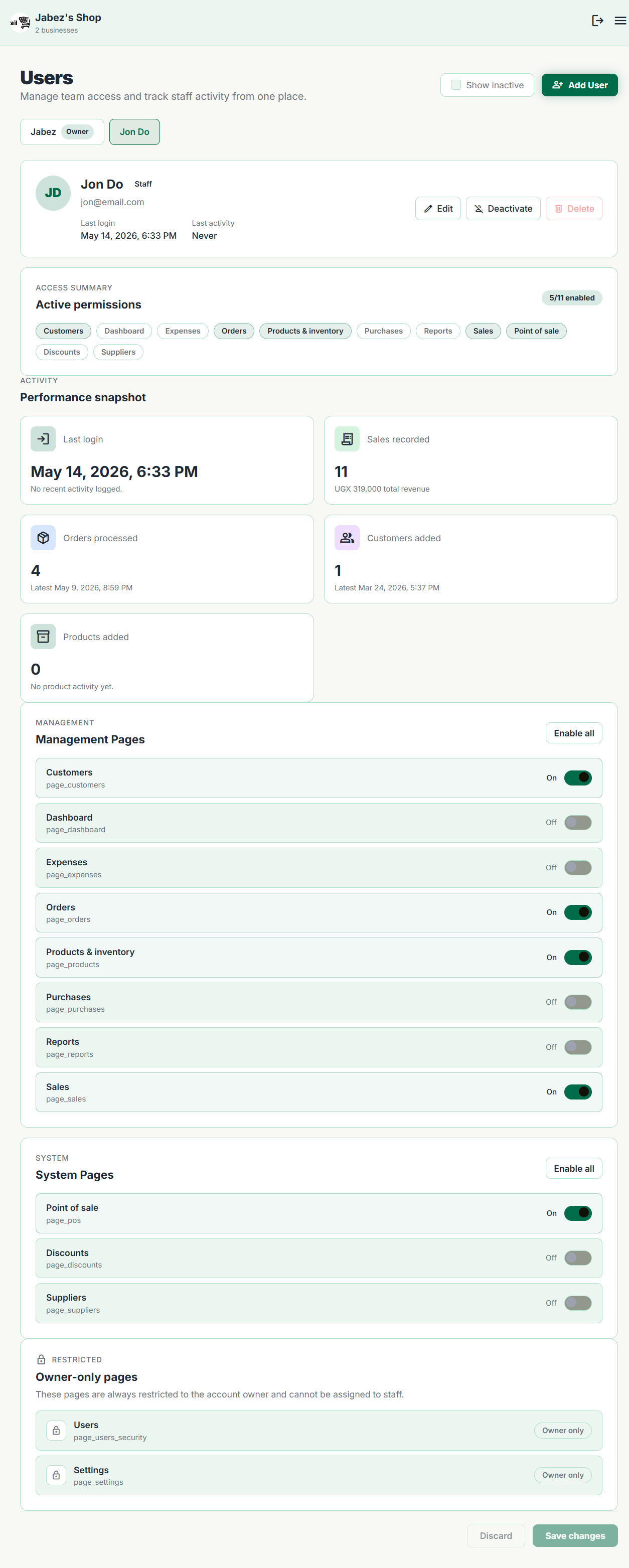Viewport: 629px width, 1568px height.
Task: Enable all System Pages
Action: 574,1168
